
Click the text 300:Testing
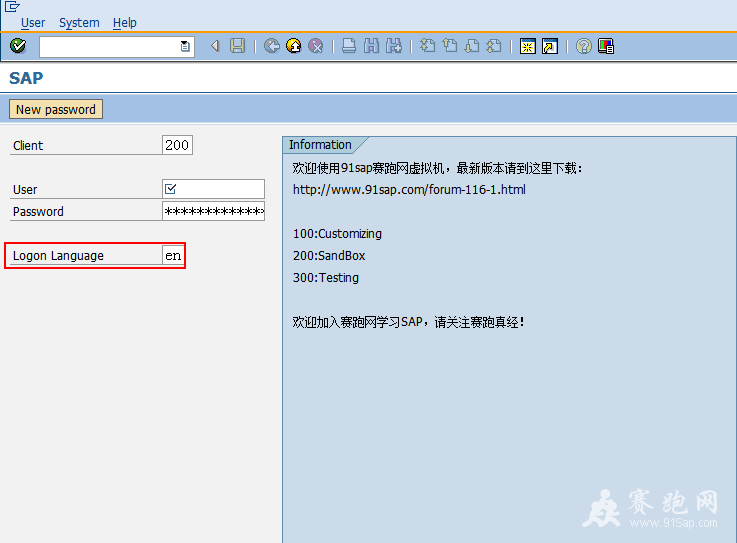pos(326,278)
